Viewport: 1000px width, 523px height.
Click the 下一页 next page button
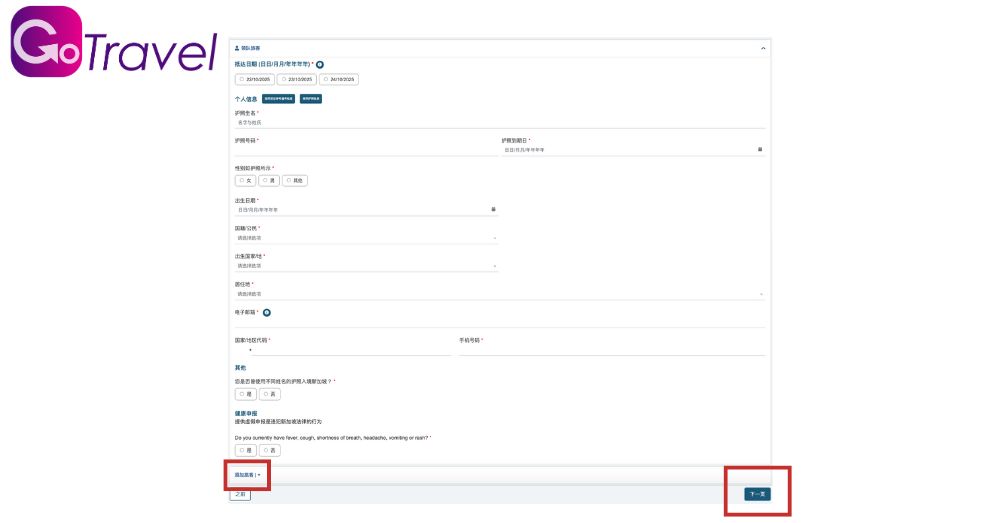[x=757, y=494]
